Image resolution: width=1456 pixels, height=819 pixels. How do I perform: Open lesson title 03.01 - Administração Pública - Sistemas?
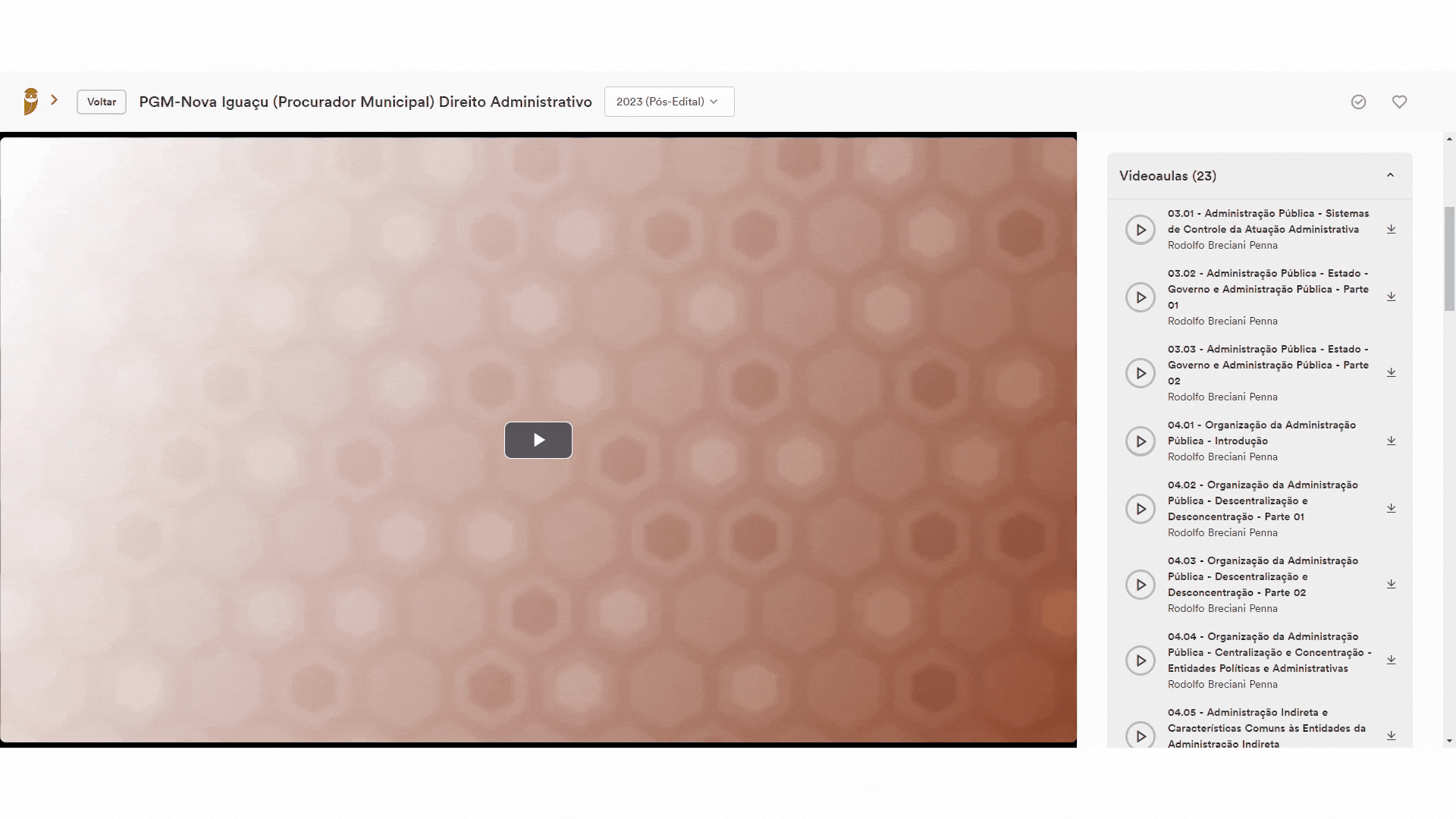pos(1268,221)
